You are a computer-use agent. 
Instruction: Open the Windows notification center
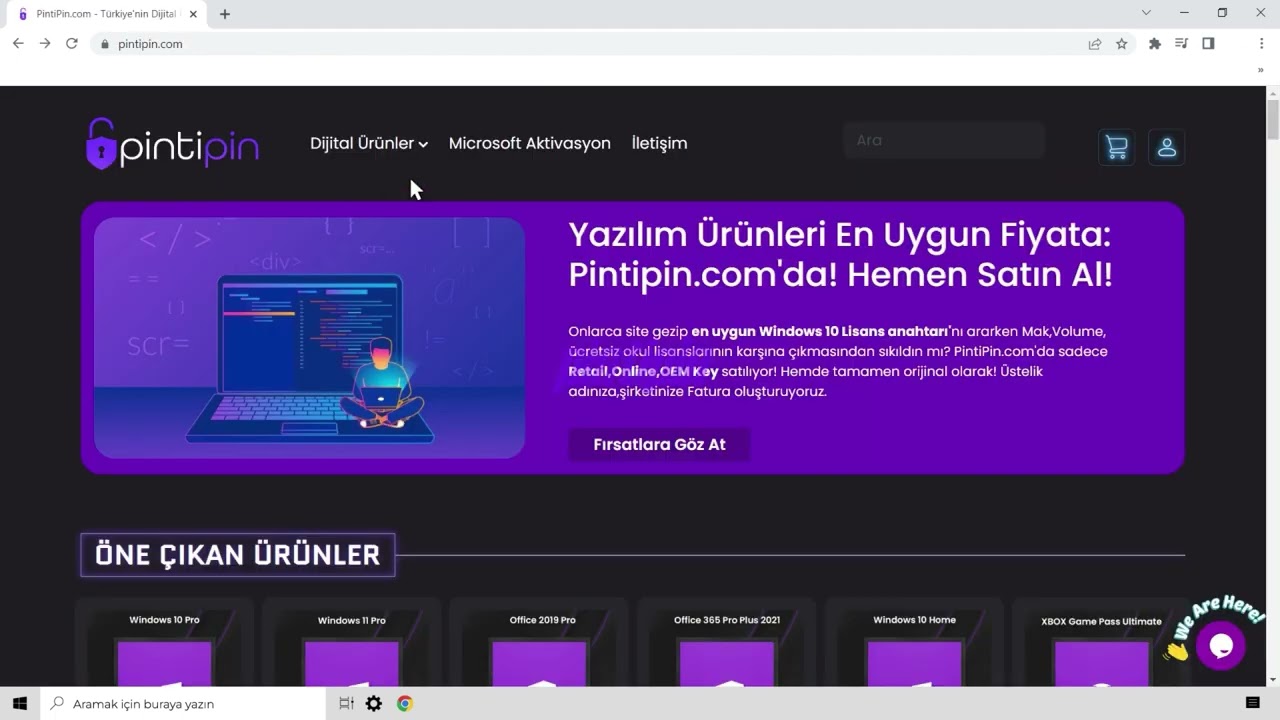point(1252,703)
